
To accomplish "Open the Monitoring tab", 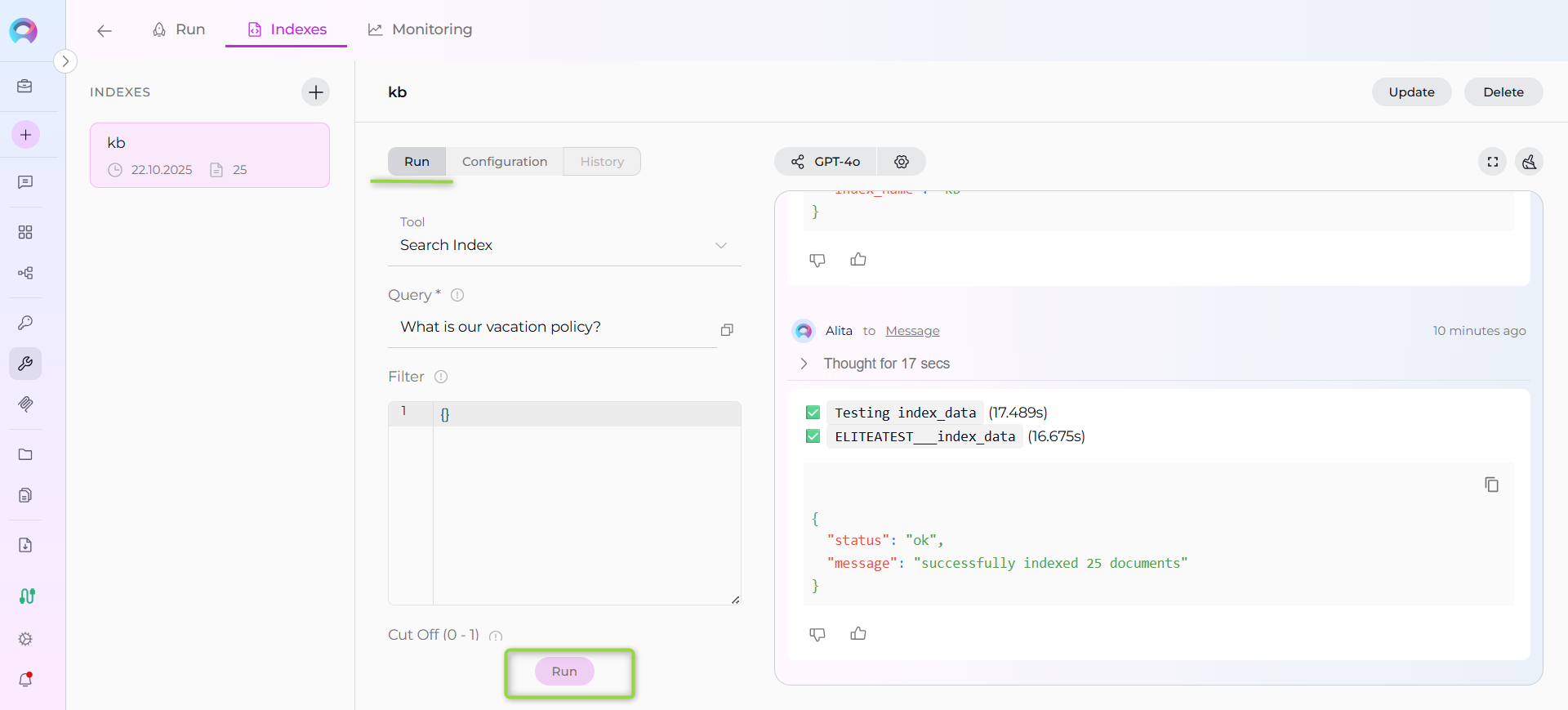I will (420, 29).
